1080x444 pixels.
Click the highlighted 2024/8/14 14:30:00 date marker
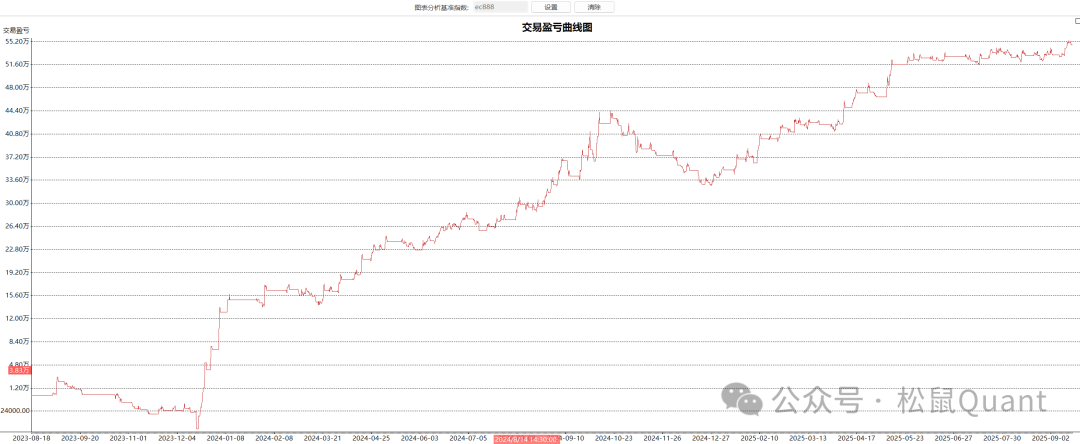tap(525, 438)
